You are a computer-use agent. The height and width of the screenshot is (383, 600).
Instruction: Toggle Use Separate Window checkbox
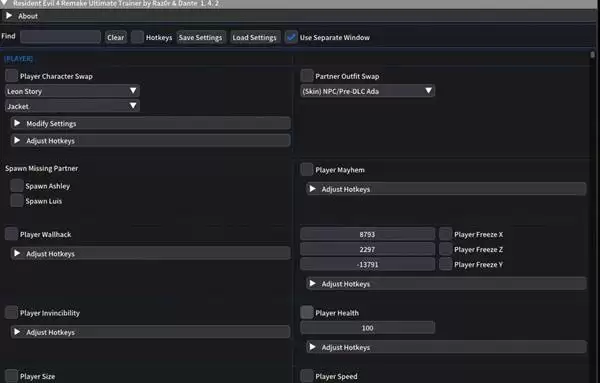pyautogui.click(x=291, y=37)
